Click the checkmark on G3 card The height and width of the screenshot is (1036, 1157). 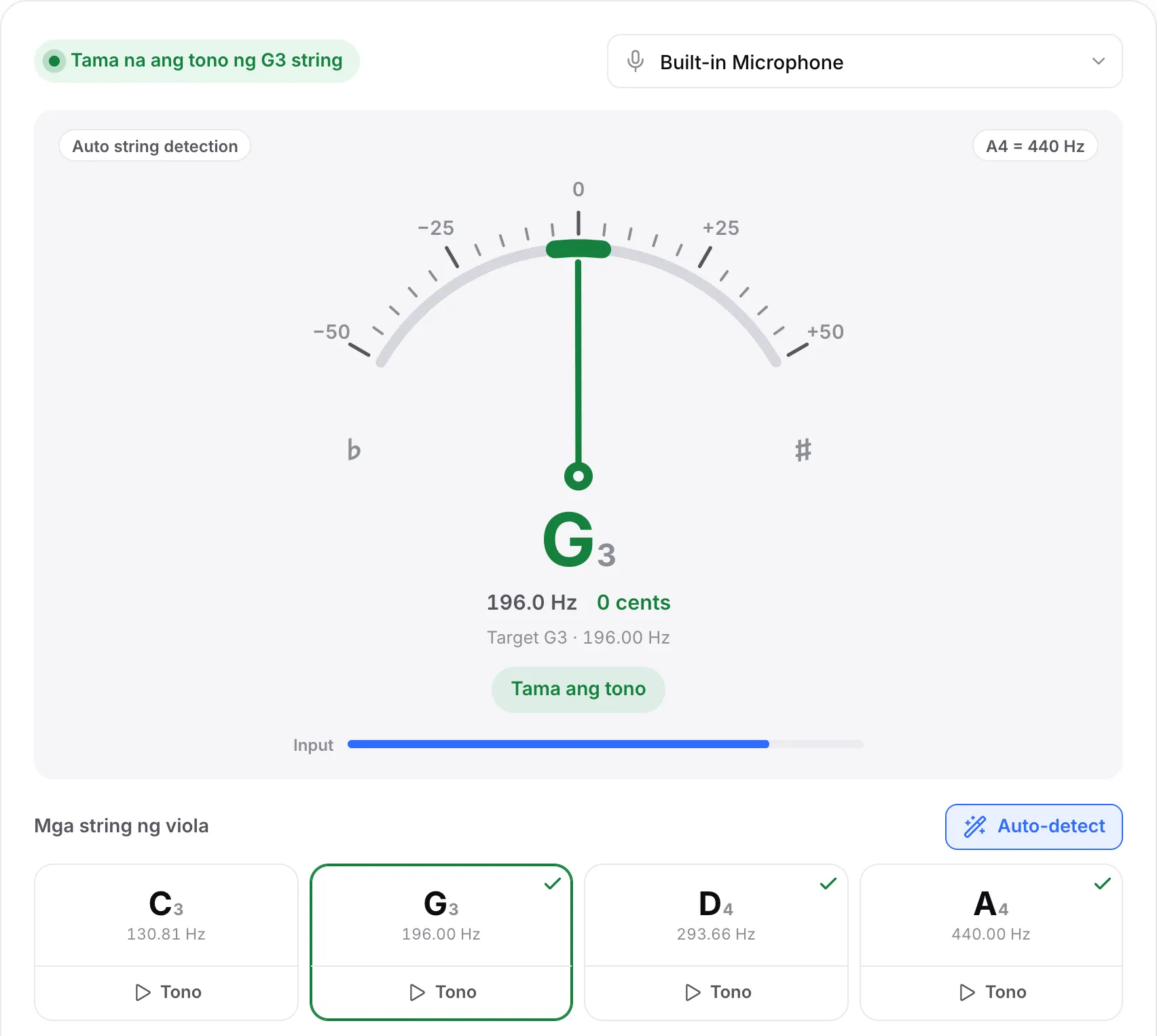553,883
